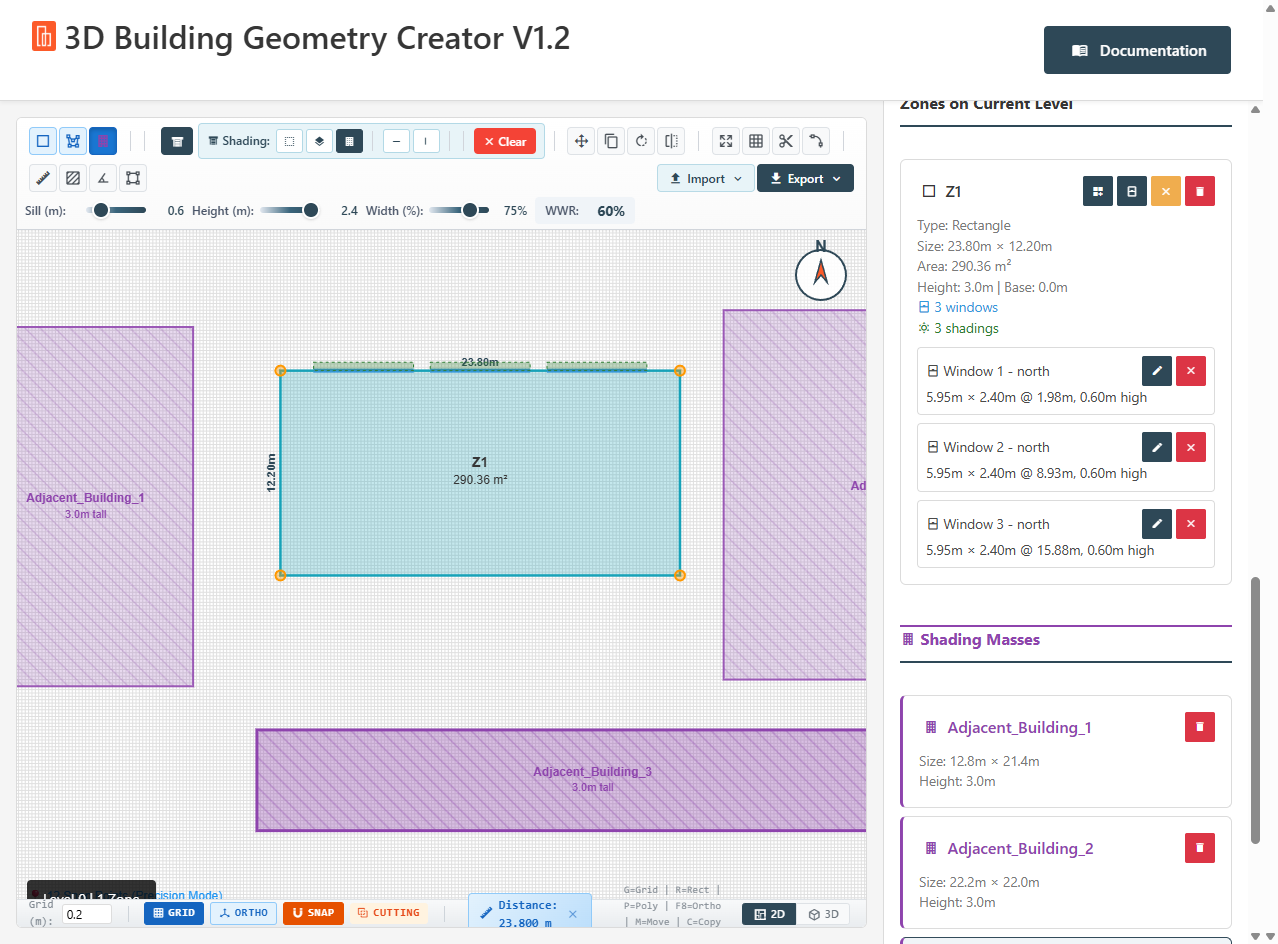Screen dimensions: 1278x944
Task: Click the scissors cut tool
Action: (786, 141)
